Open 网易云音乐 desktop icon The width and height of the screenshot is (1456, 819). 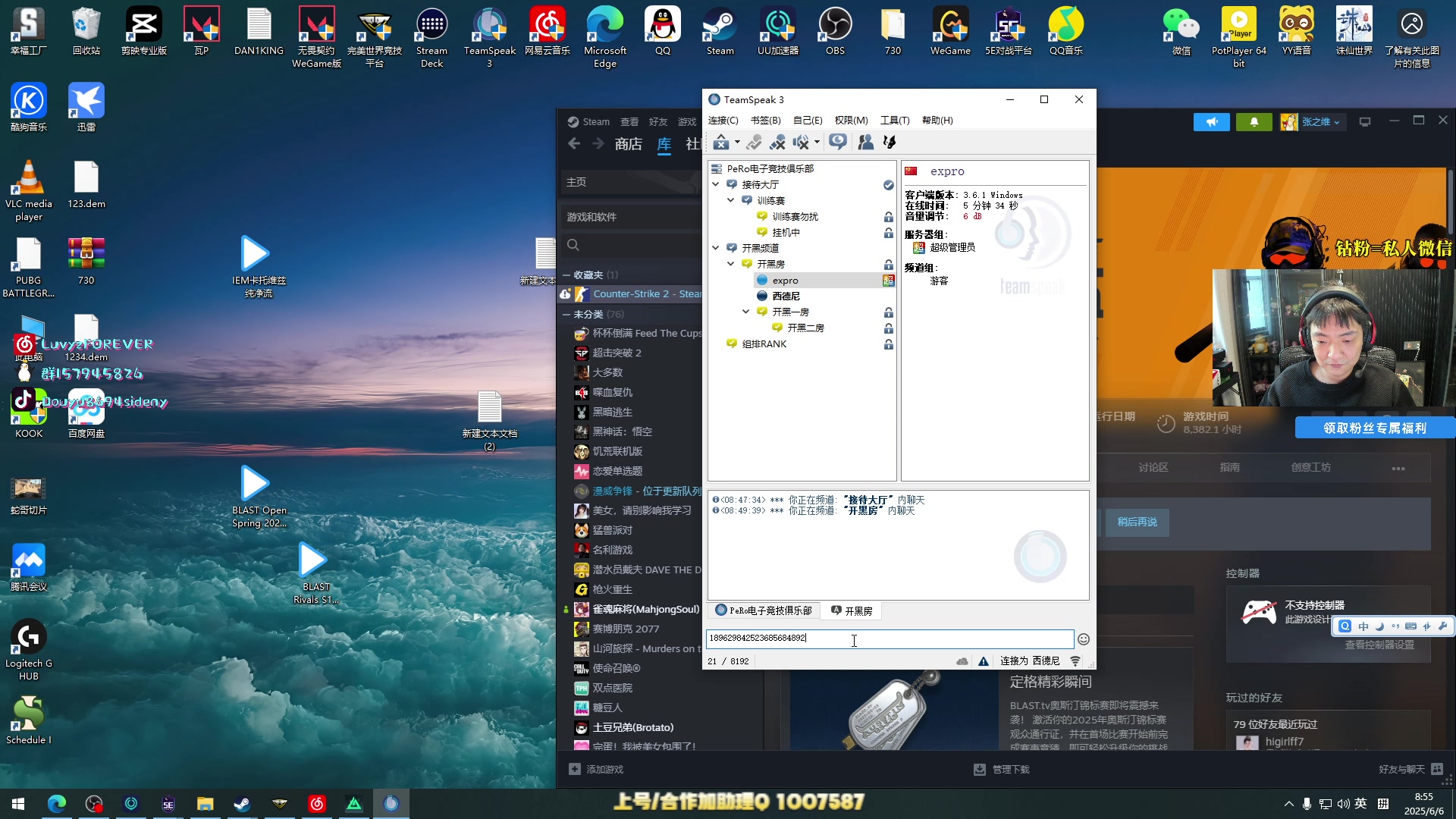[548, 32]
